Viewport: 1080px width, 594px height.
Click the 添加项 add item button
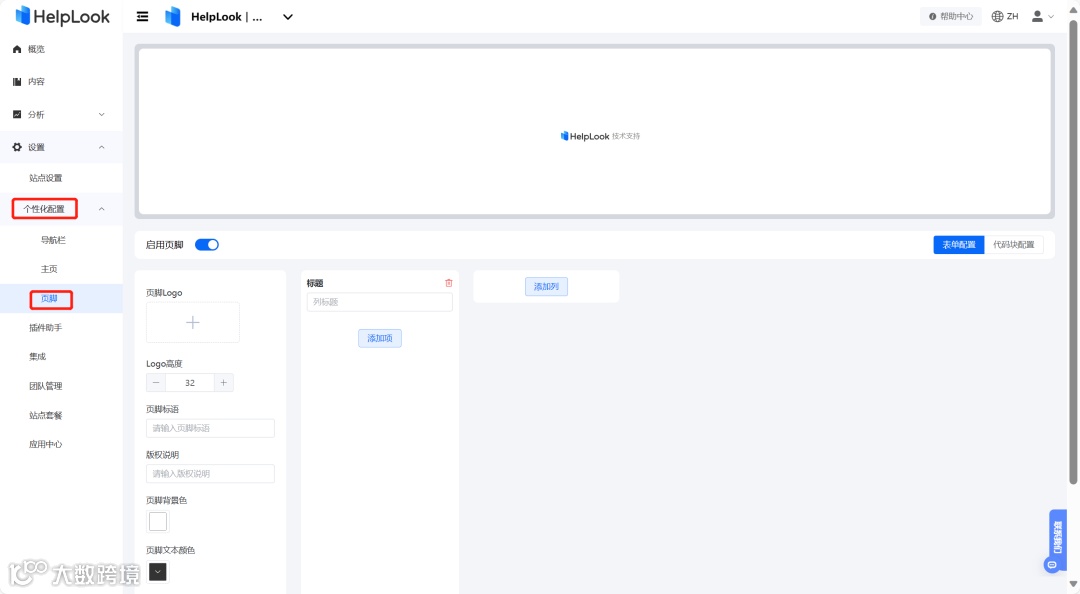point(380,338)
